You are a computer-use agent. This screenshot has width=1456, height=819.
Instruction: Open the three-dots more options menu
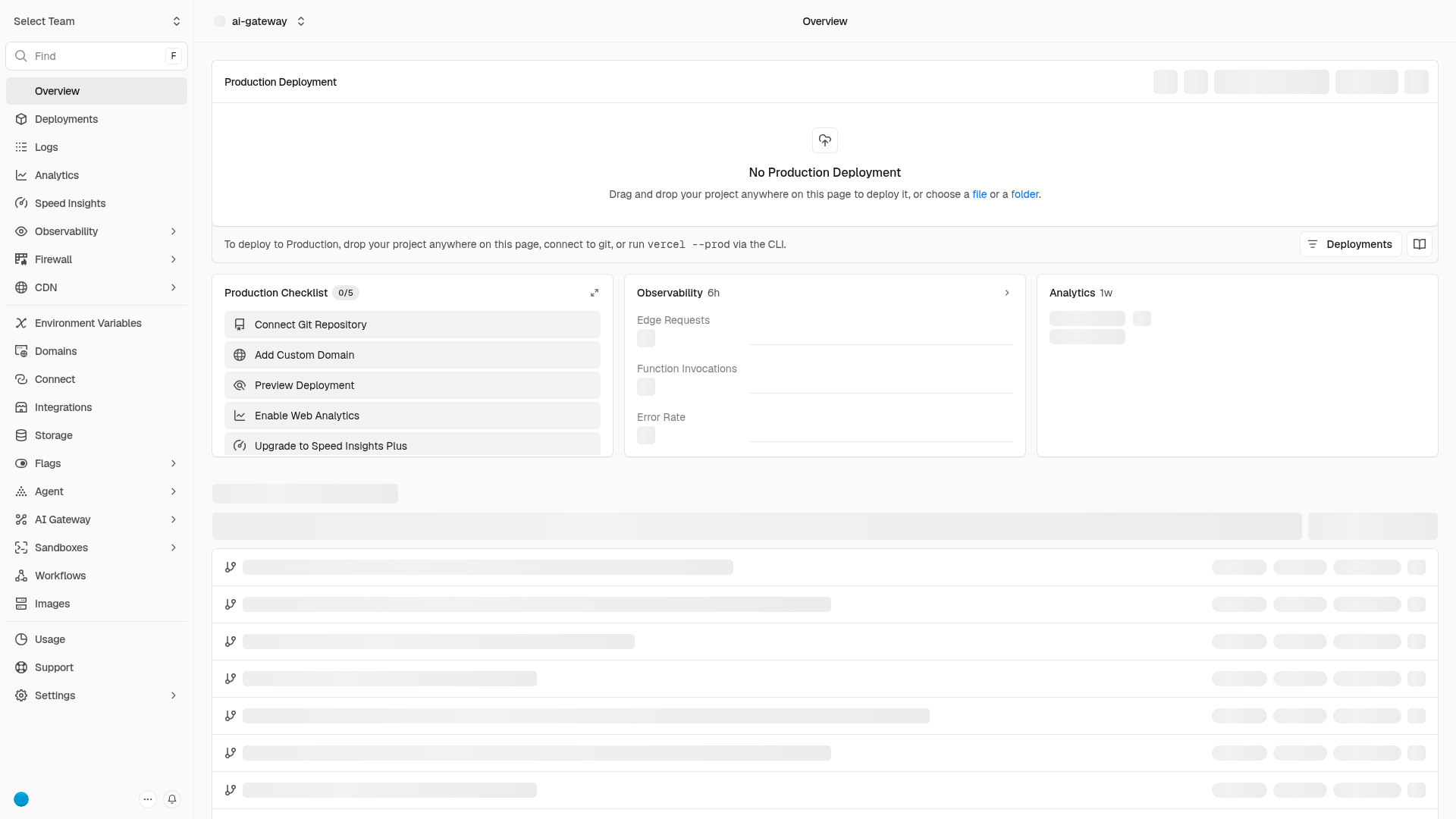point(148,799)
